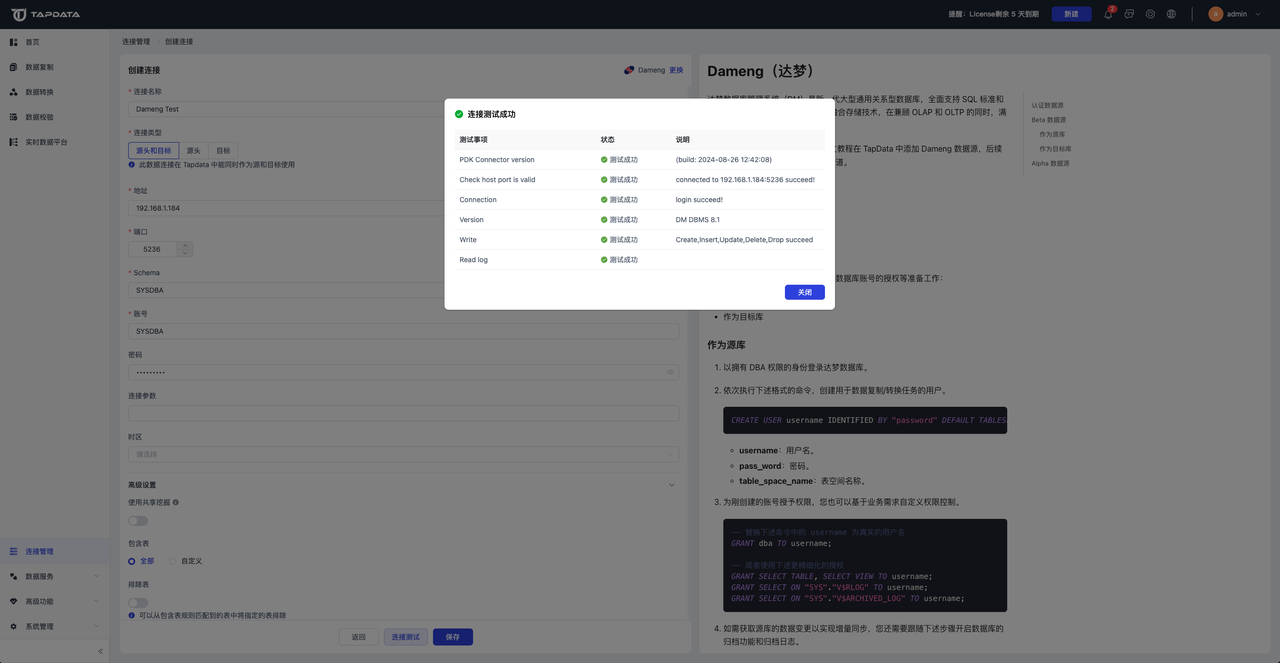The image size is (1280, 663).
Task: Open the notifications bell icon
Action: coord(1108,14)
